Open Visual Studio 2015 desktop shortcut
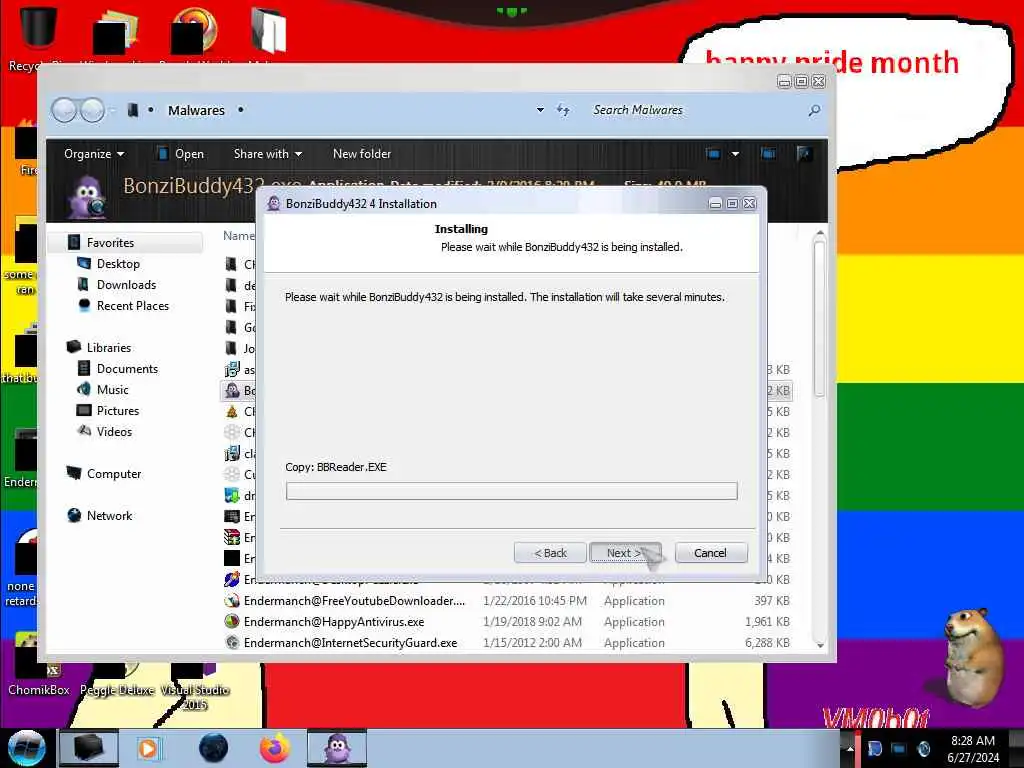Screen dimensions: 1024x768 [195, 687]
